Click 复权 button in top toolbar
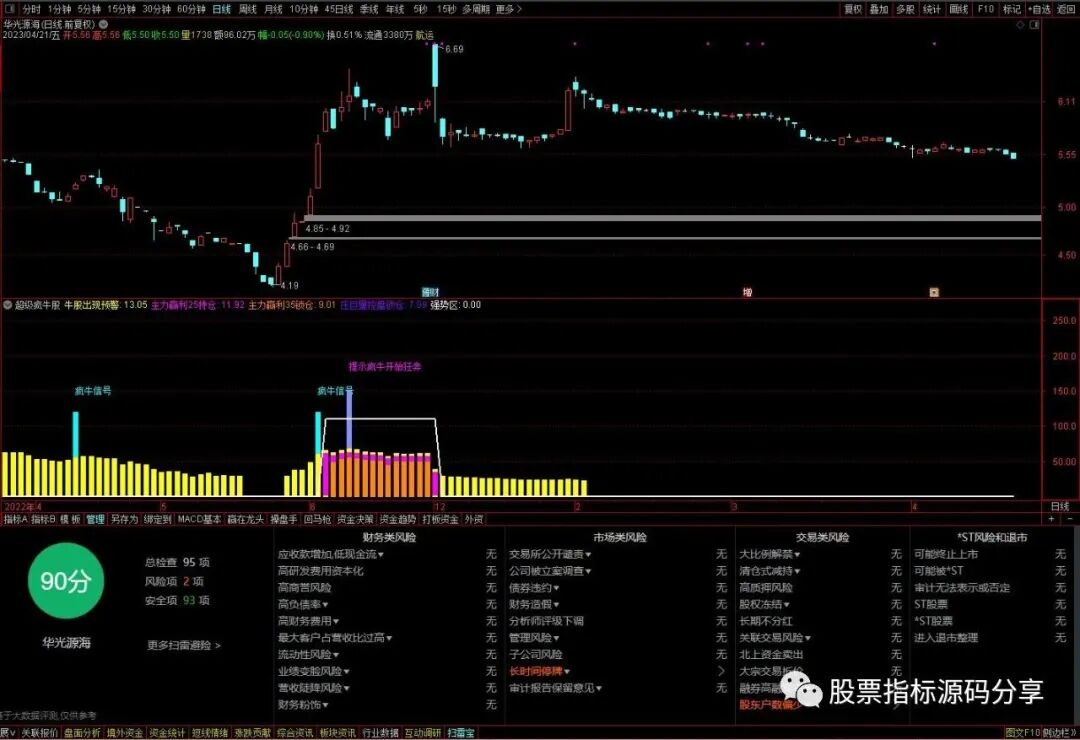Viewport: 1080px width, 740px height. pos(853,9)
